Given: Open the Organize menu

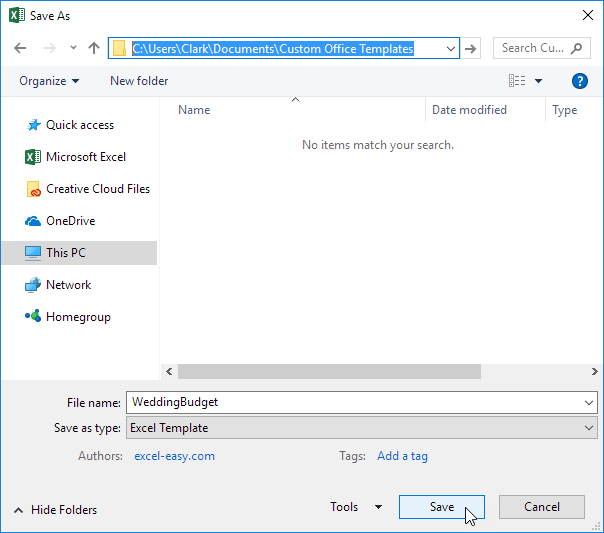Looking at the screenshot, I should click(x=49, y=81).
